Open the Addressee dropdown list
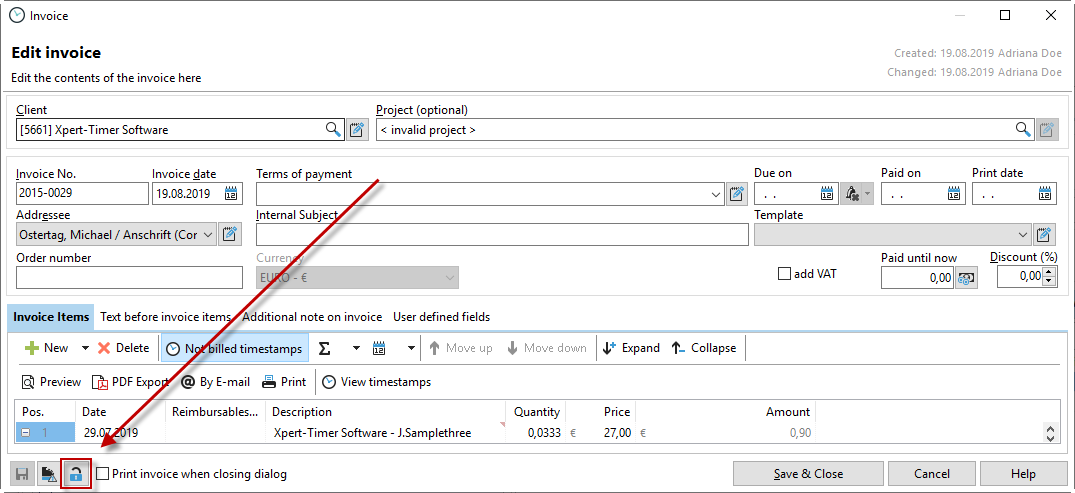This screenshot has width=1075, height=493. (207, 235)
